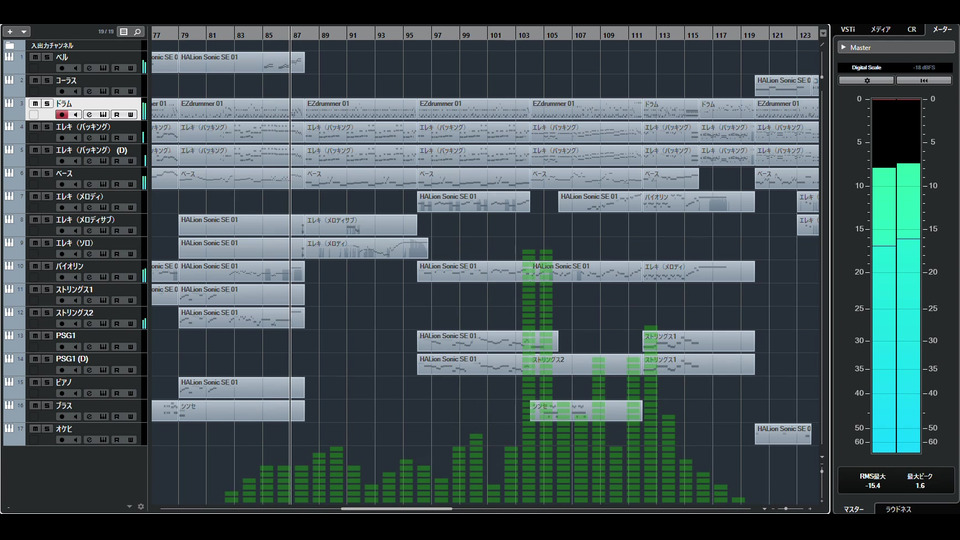
Task: Open the ラウドネス bottom tab
Action: [898, 509]
